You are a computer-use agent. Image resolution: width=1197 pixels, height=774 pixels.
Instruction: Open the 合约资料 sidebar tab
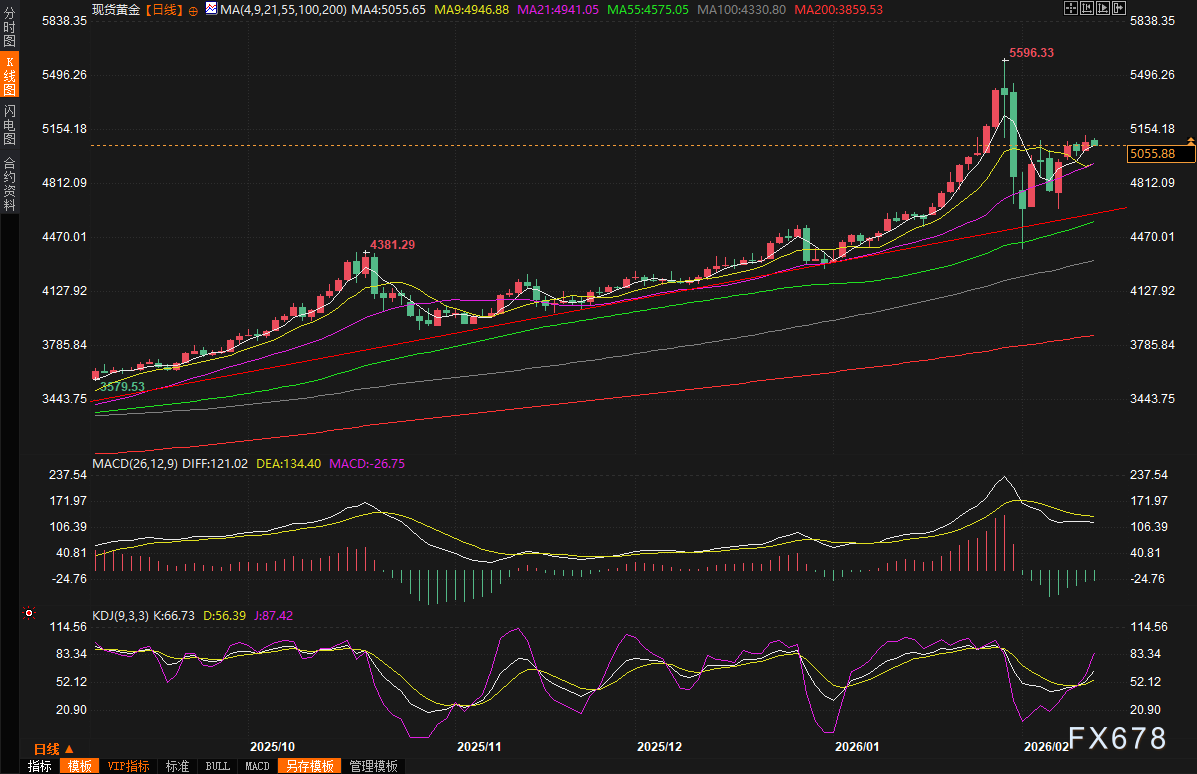click(x=9, y=183)
